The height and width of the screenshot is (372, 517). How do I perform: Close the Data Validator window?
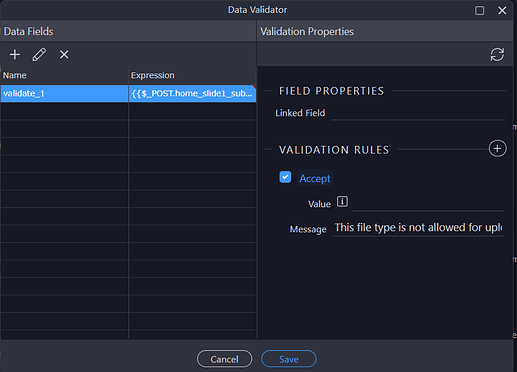pos(502,10)
